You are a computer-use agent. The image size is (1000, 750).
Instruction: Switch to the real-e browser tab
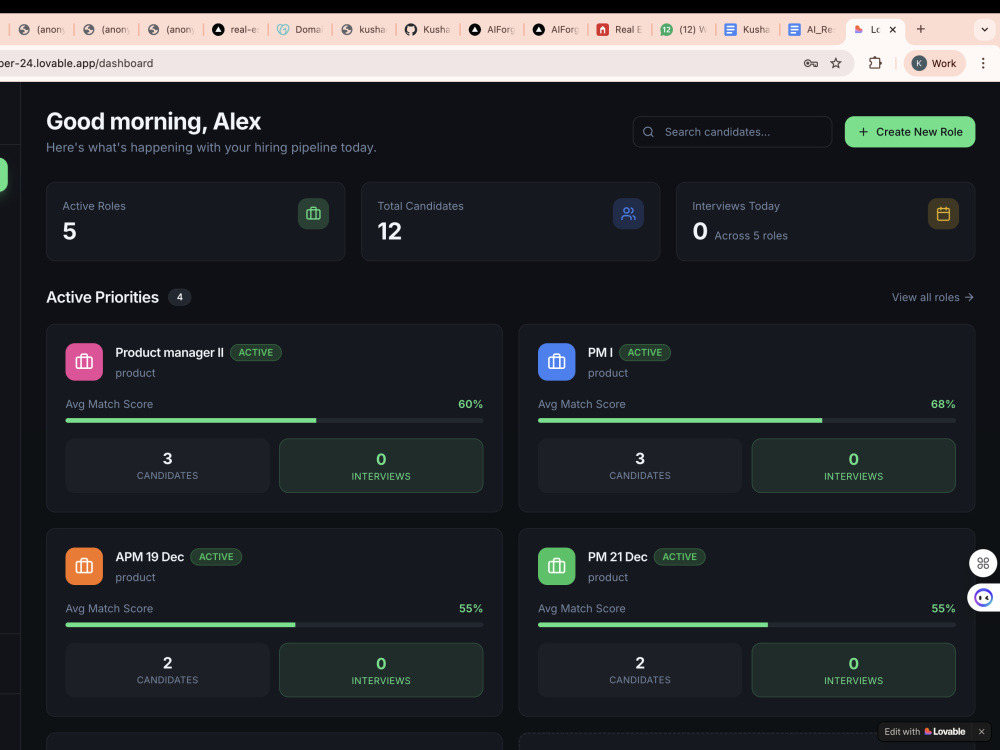coord(235,29)
